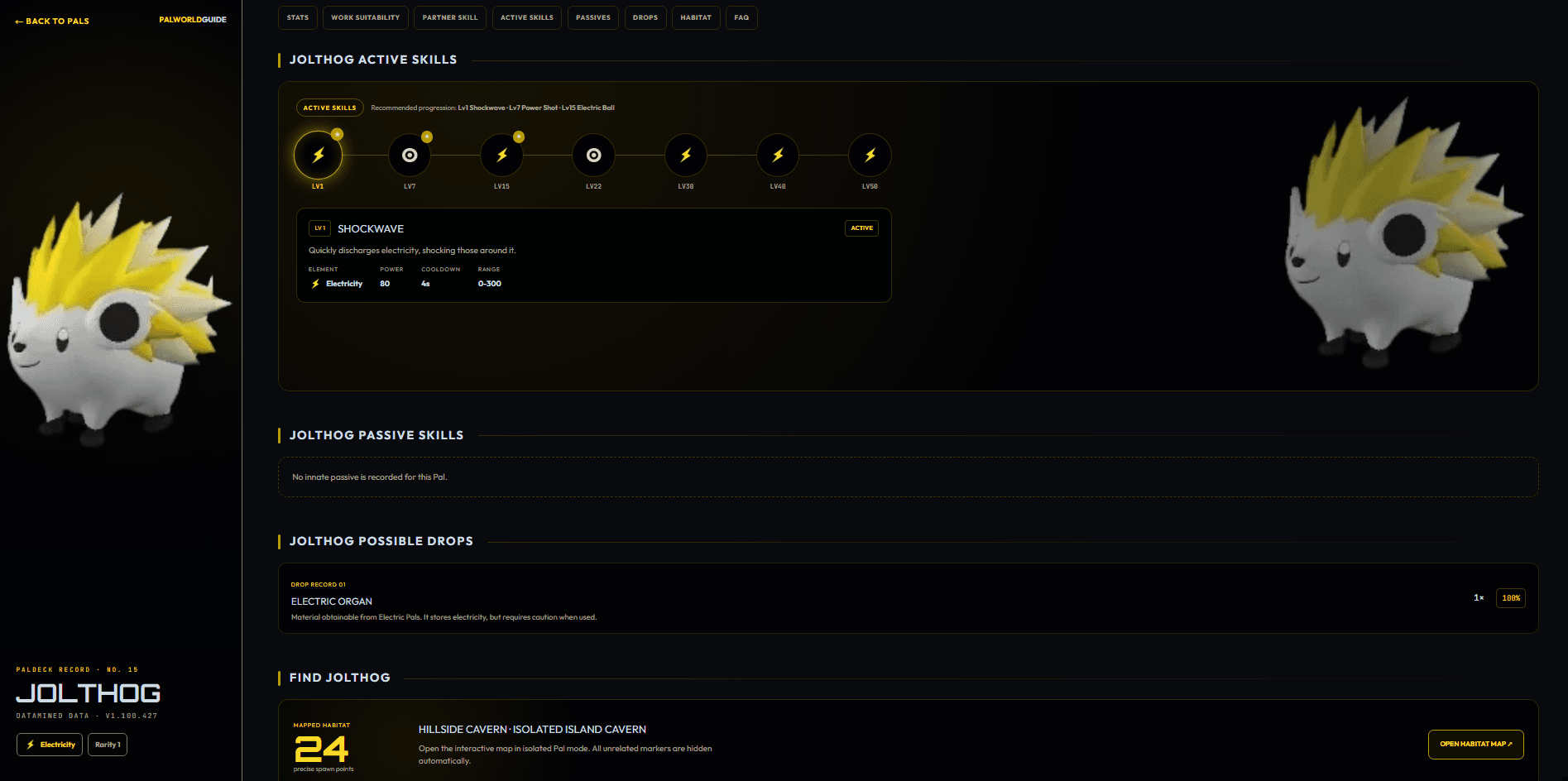This screenshot has height=781, width=1568.
Task: Click the 24 mapped habitat count
Action: click(322, 750)
